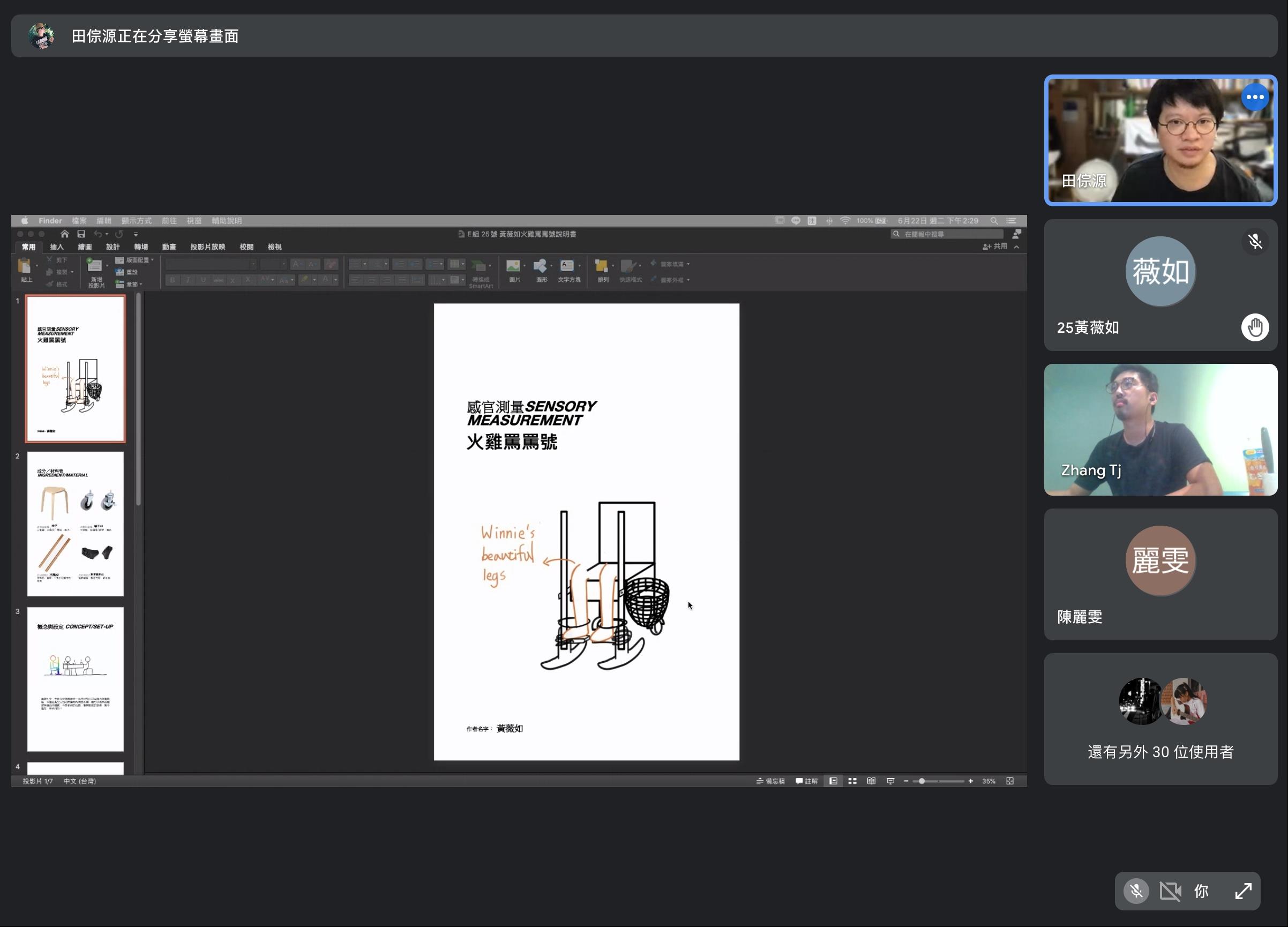Open reading view from status bar
The width and height of the screenshot is (1288, 927).
pyautogui.click(x=871, y=782)
